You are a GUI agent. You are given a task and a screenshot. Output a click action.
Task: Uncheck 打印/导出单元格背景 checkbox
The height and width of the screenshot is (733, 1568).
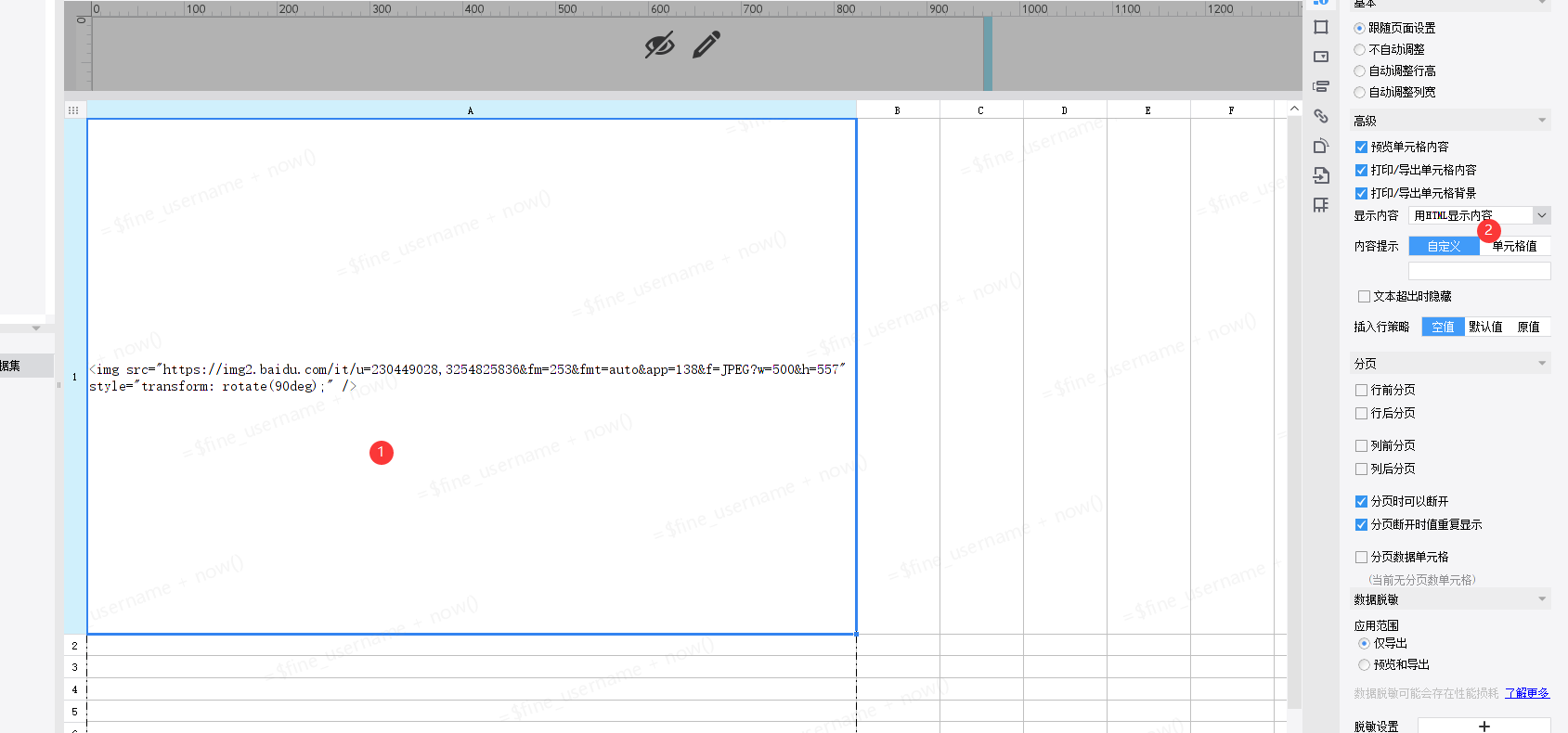(x=1361, y=193)
